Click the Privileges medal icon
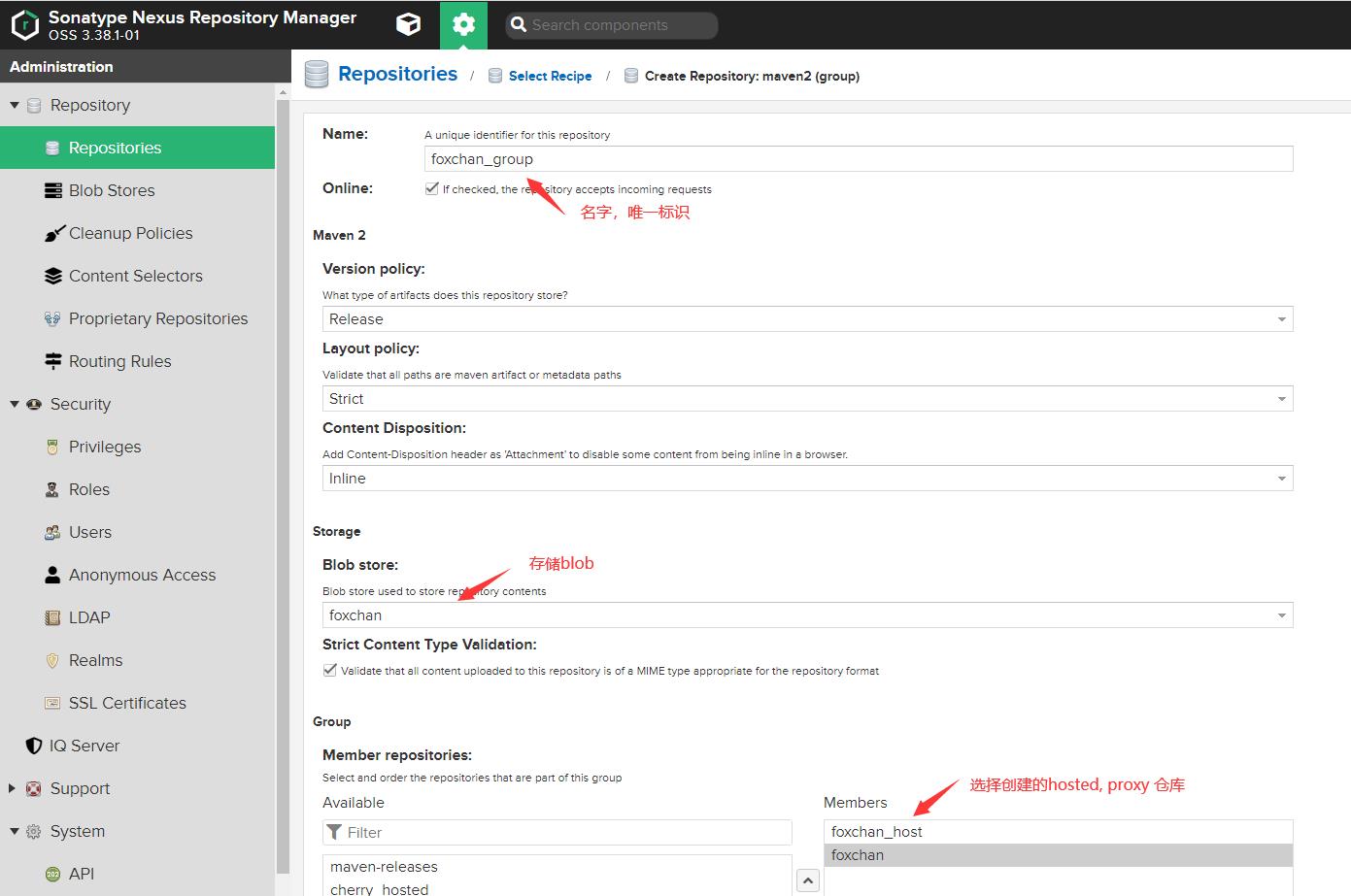1351x896 pixels. [52, 447]
